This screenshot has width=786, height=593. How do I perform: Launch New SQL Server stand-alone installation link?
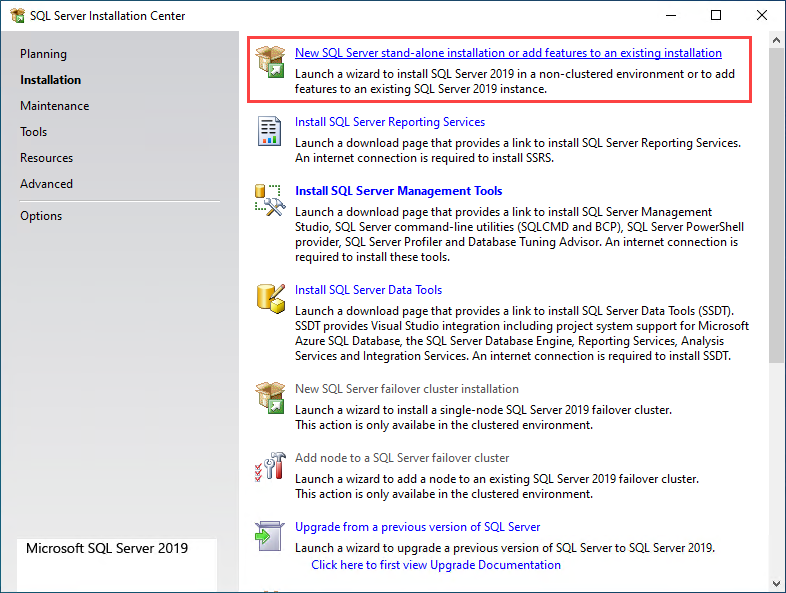tap(508, 53)
